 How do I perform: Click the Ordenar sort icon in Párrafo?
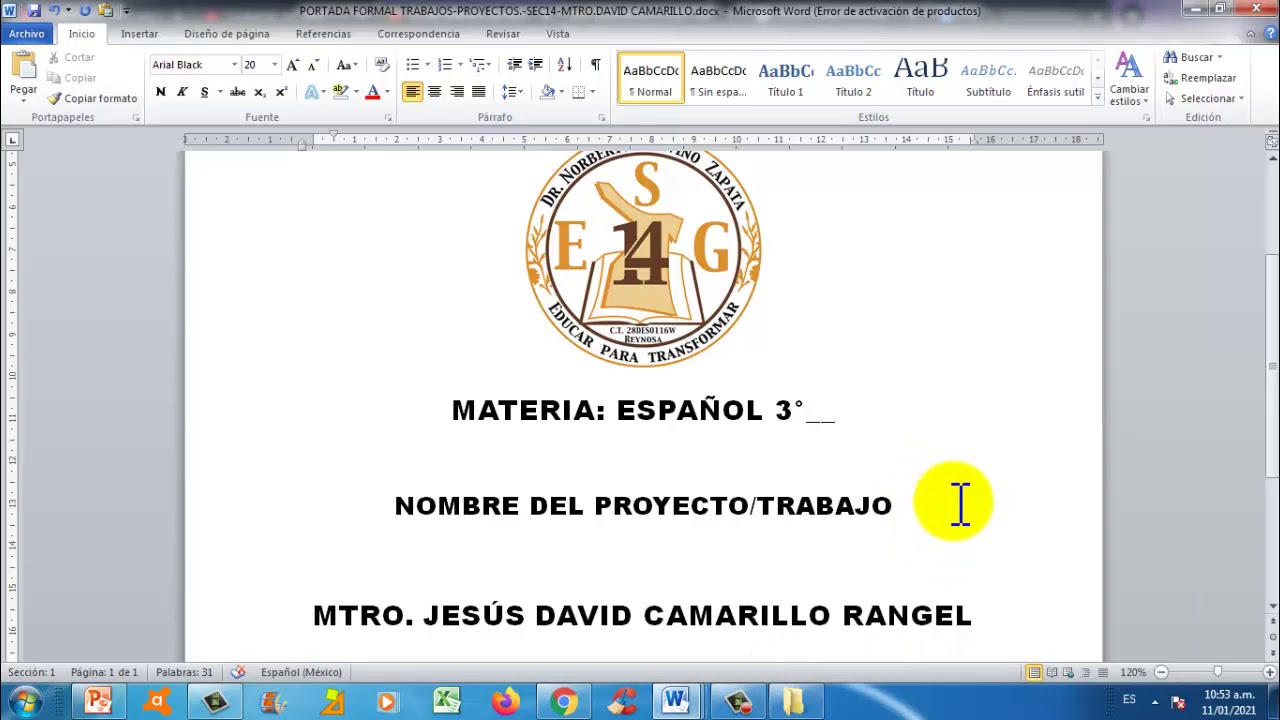[x=564, y=65]
